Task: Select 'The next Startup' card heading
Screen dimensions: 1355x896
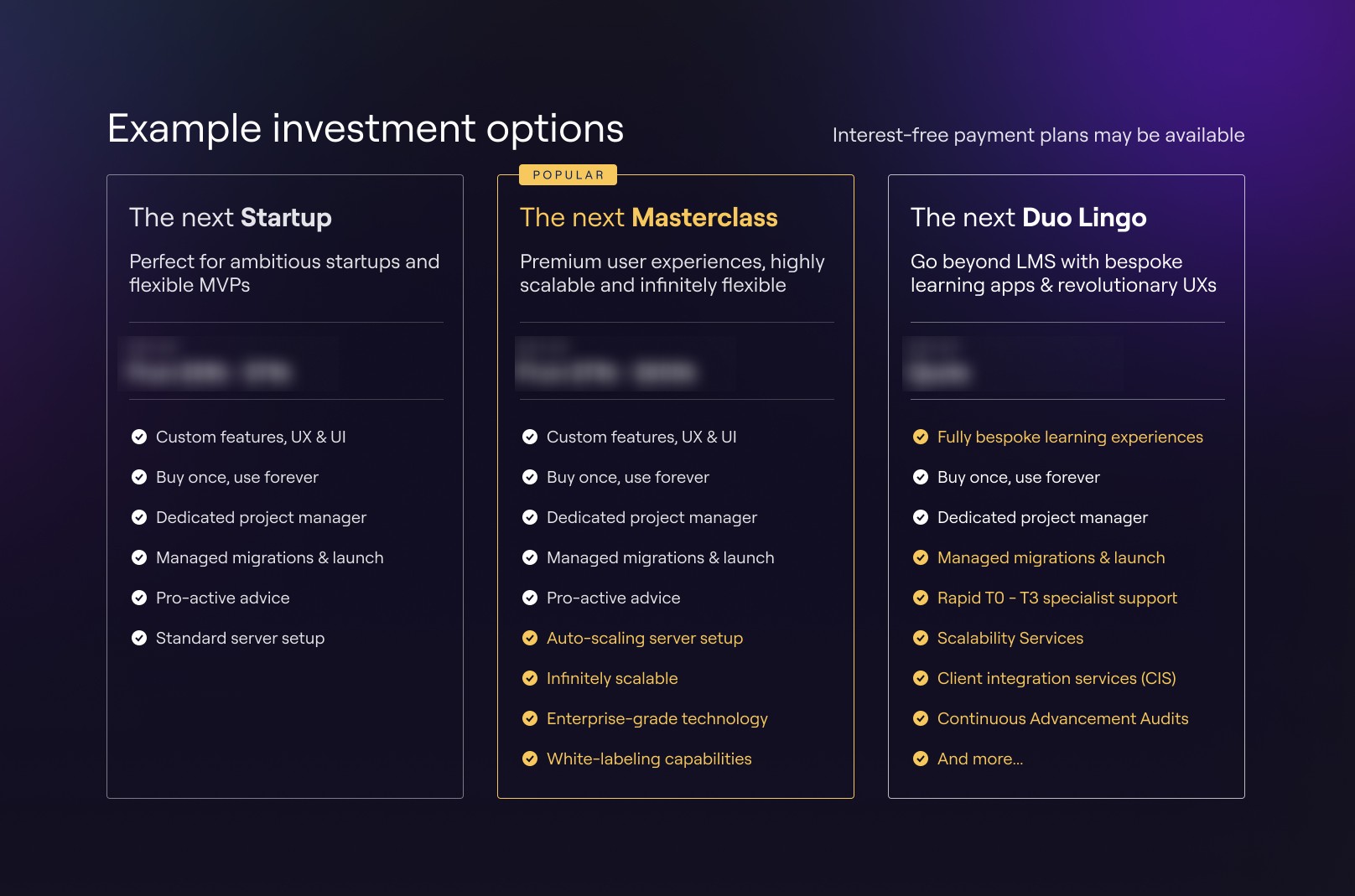Action: [231, 218]
